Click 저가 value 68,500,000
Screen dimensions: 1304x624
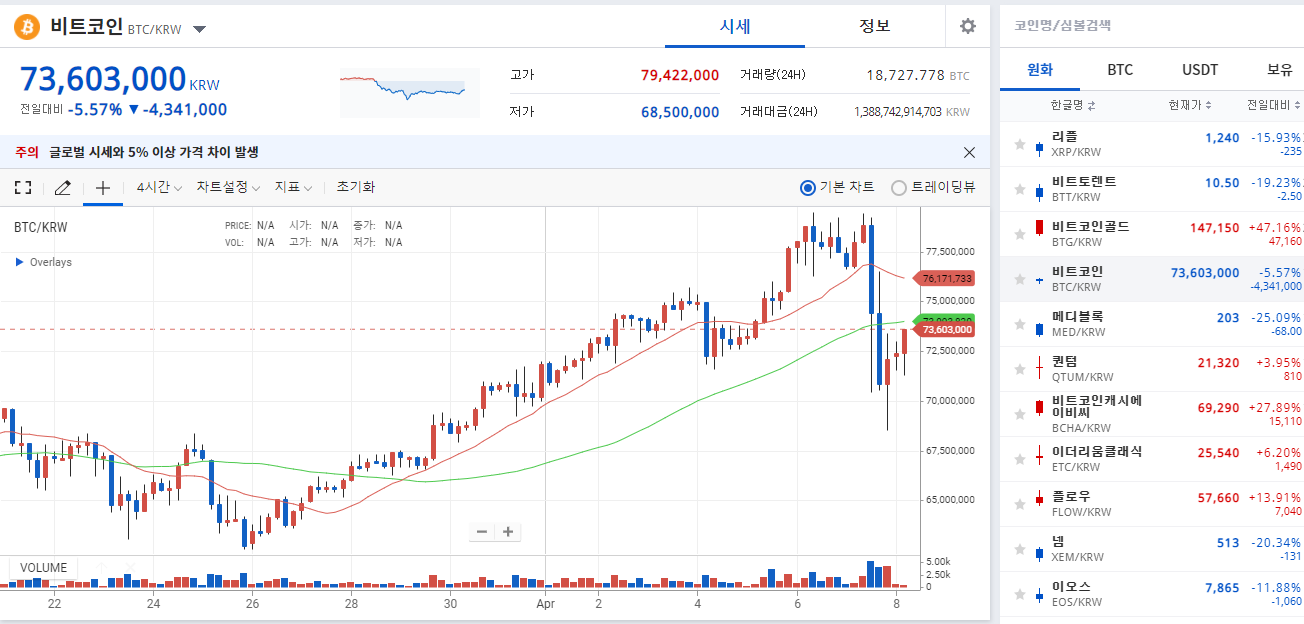coord(680,112)
